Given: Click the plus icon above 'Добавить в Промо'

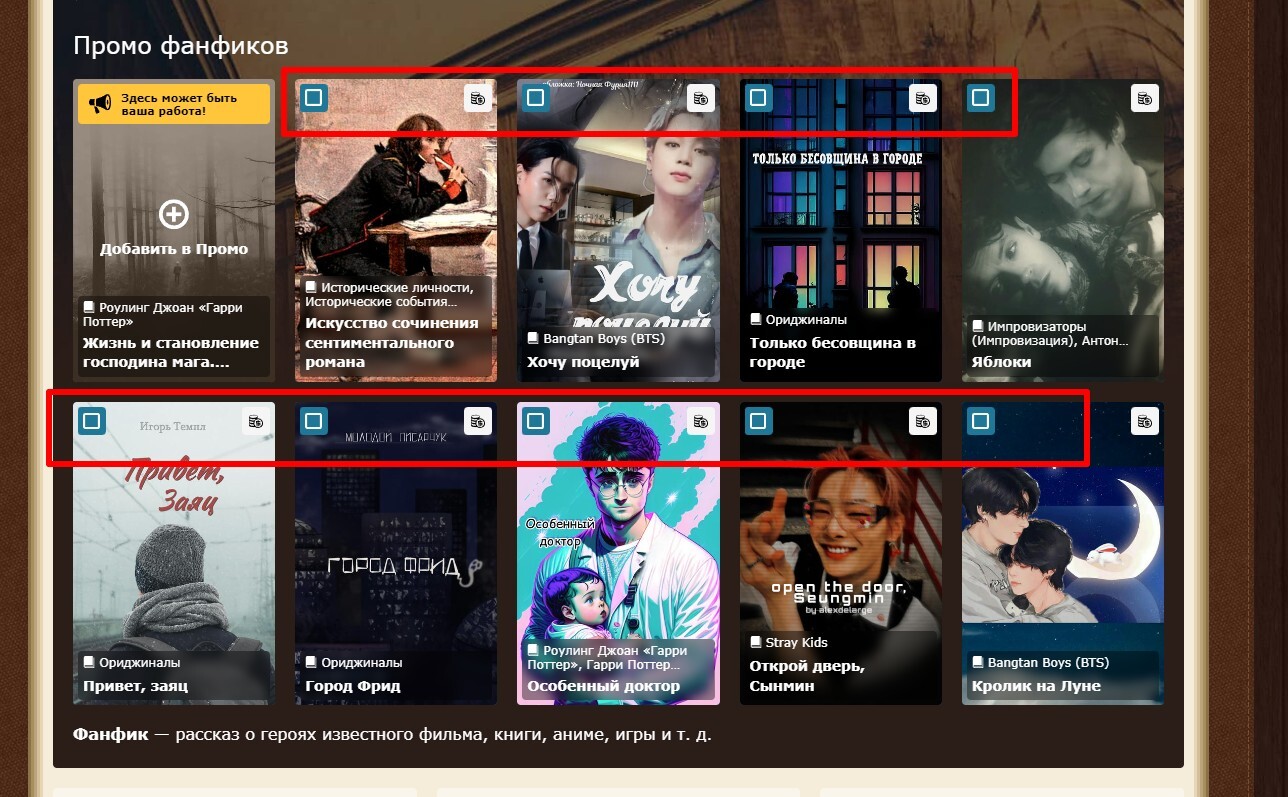Looking at the screenshot, I should (x=174, y=214).
